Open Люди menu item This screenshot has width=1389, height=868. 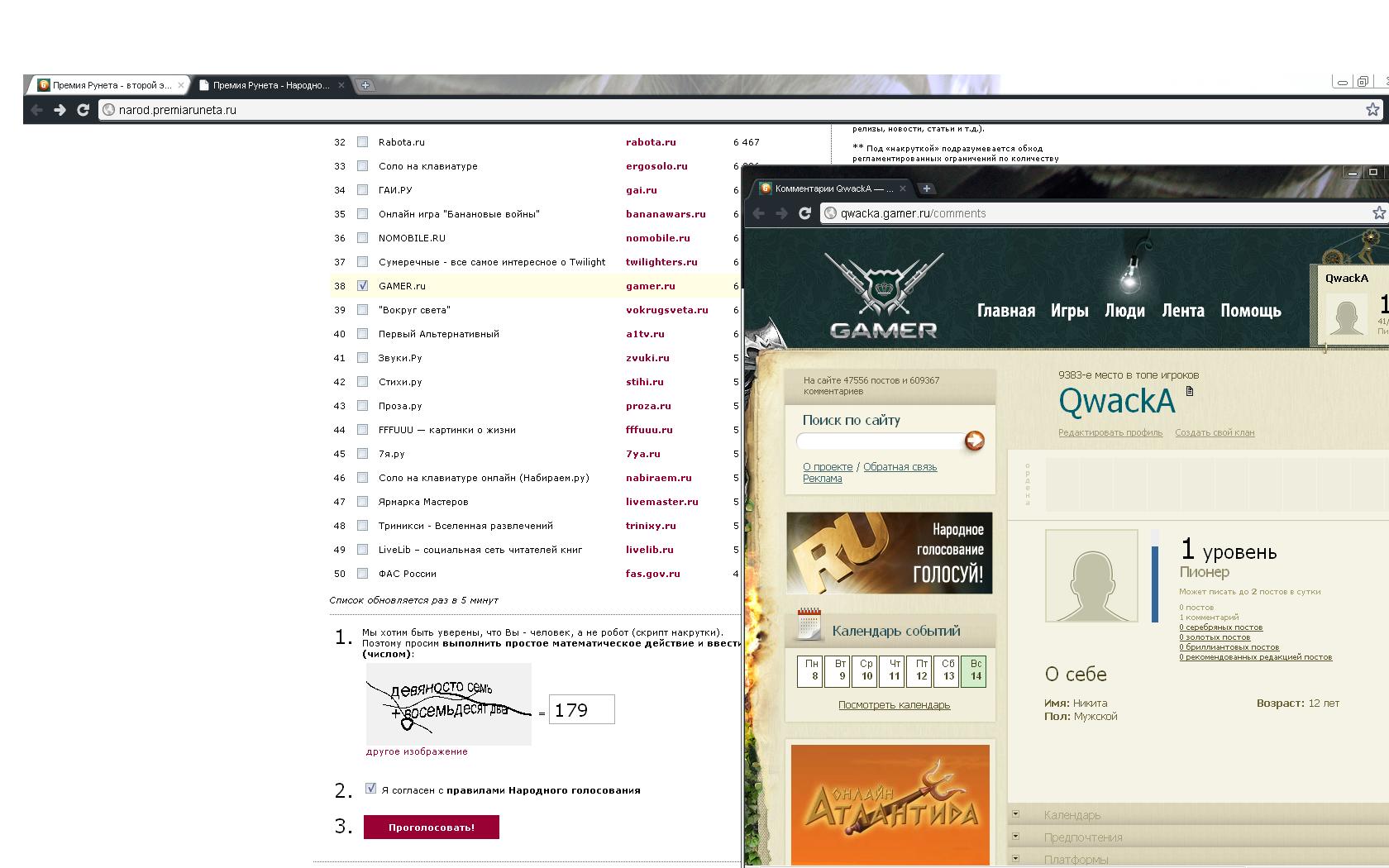click(1124, 311)
